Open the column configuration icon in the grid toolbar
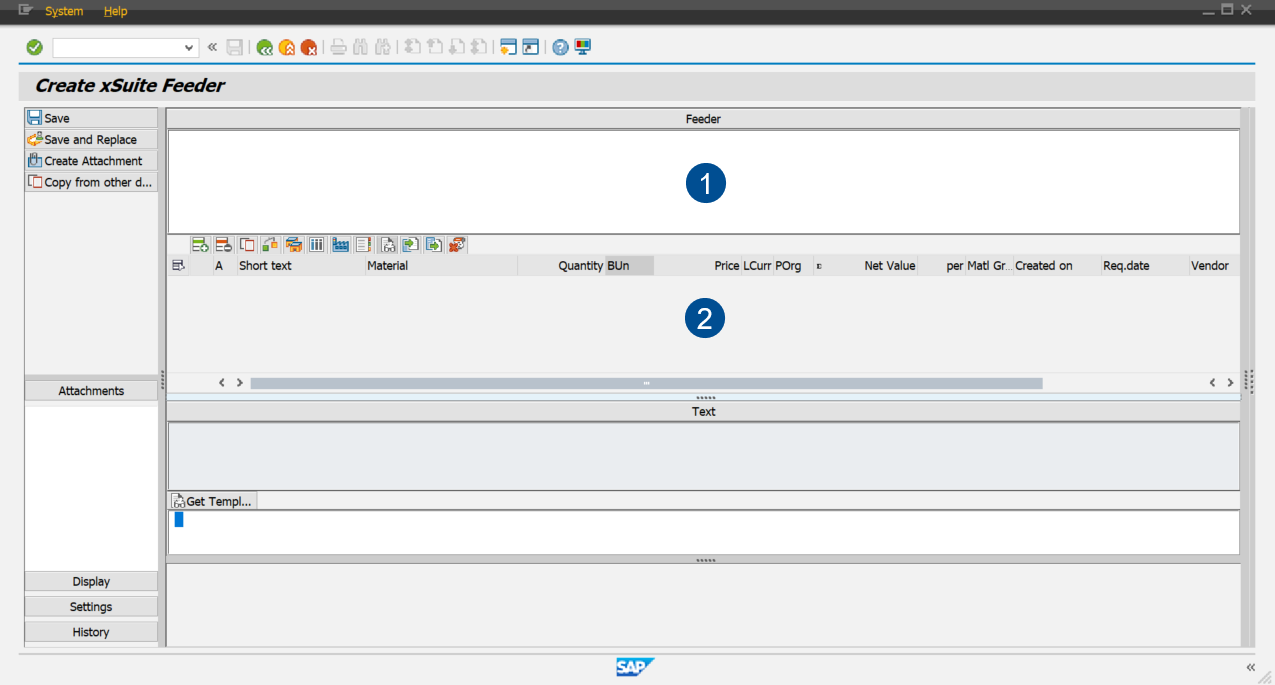1275x685 pixels. 317,244
